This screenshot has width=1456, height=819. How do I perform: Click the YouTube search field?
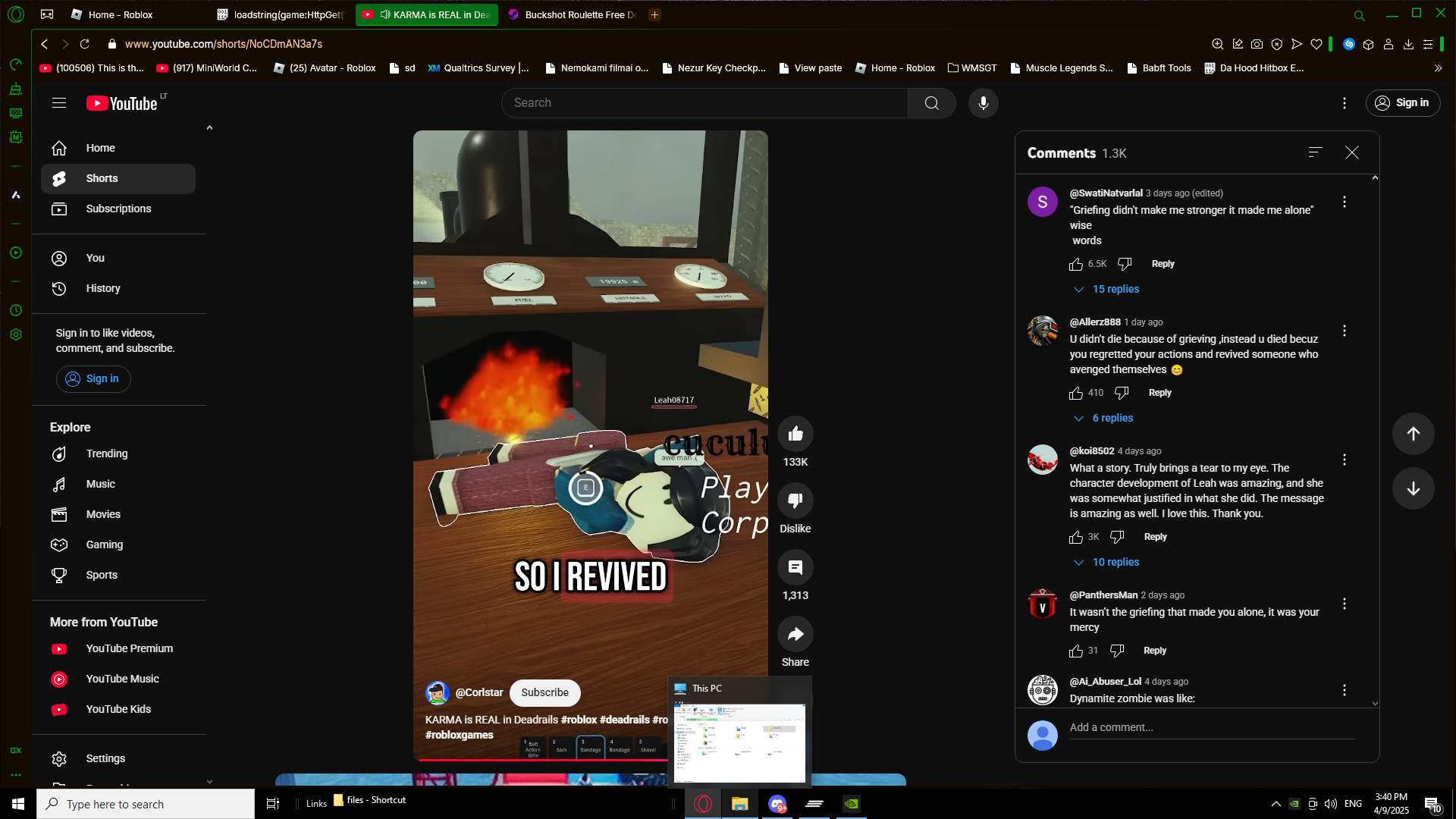[x=704, y=103]
